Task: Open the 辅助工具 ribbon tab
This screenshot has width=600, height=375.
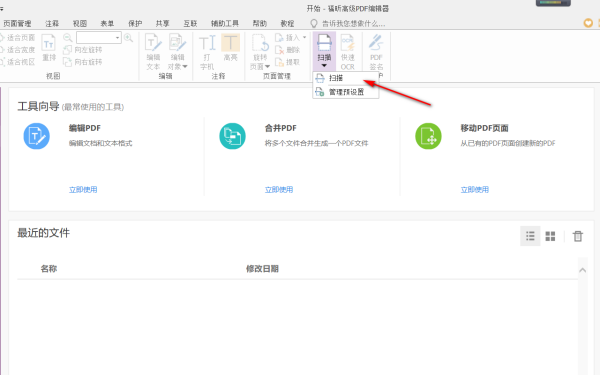Action: point(225,24)
